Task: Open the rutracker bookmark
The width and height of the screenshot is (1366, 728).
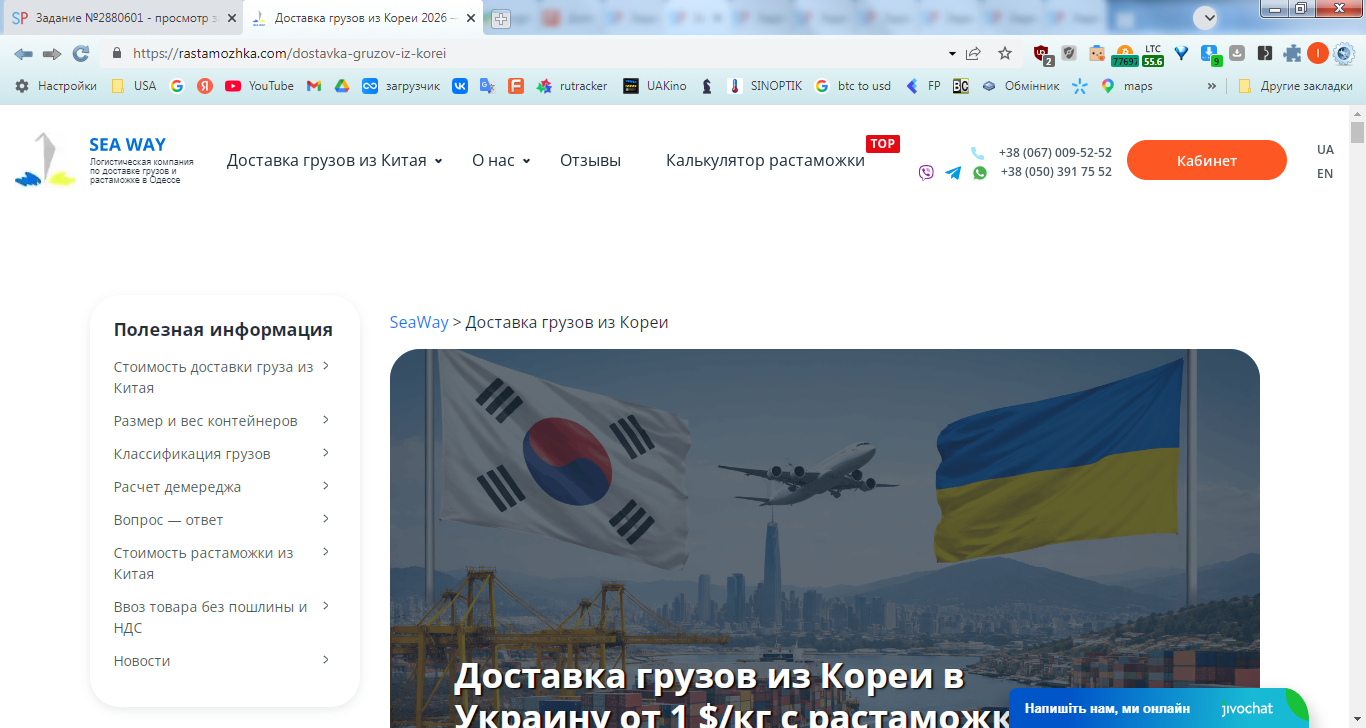Action: point(572,86)
